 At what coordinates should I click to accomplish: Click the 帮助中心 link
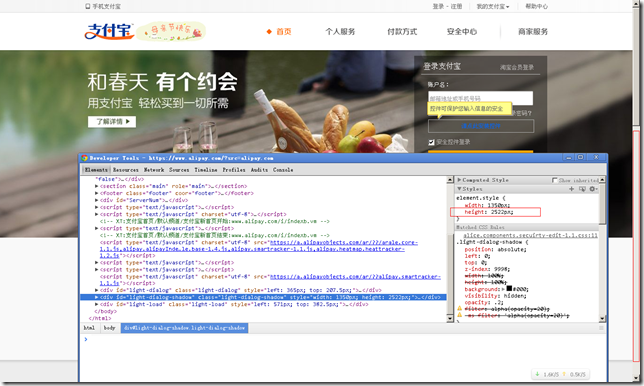[x=536, y=6]
